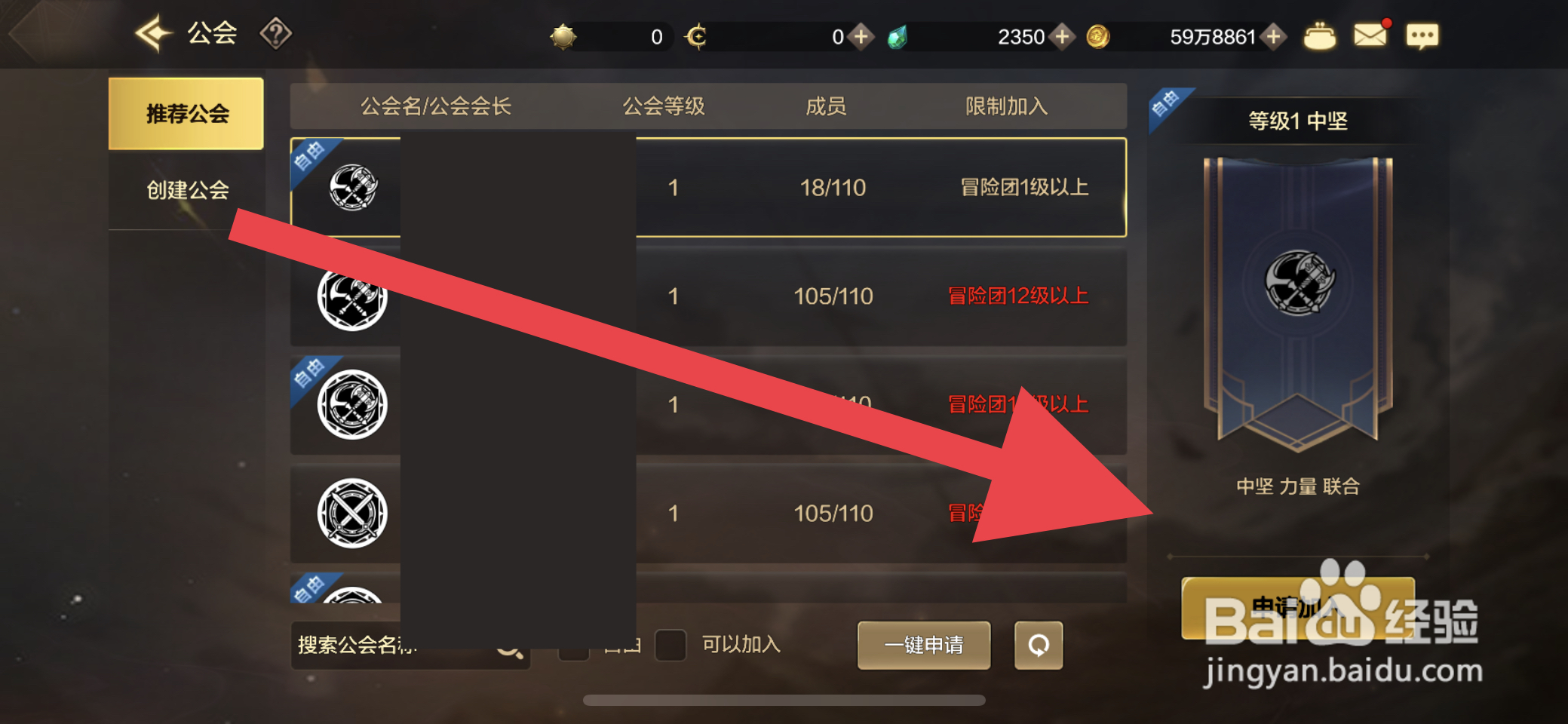Open the chat speech-bubble icon

pos(1422,36)
